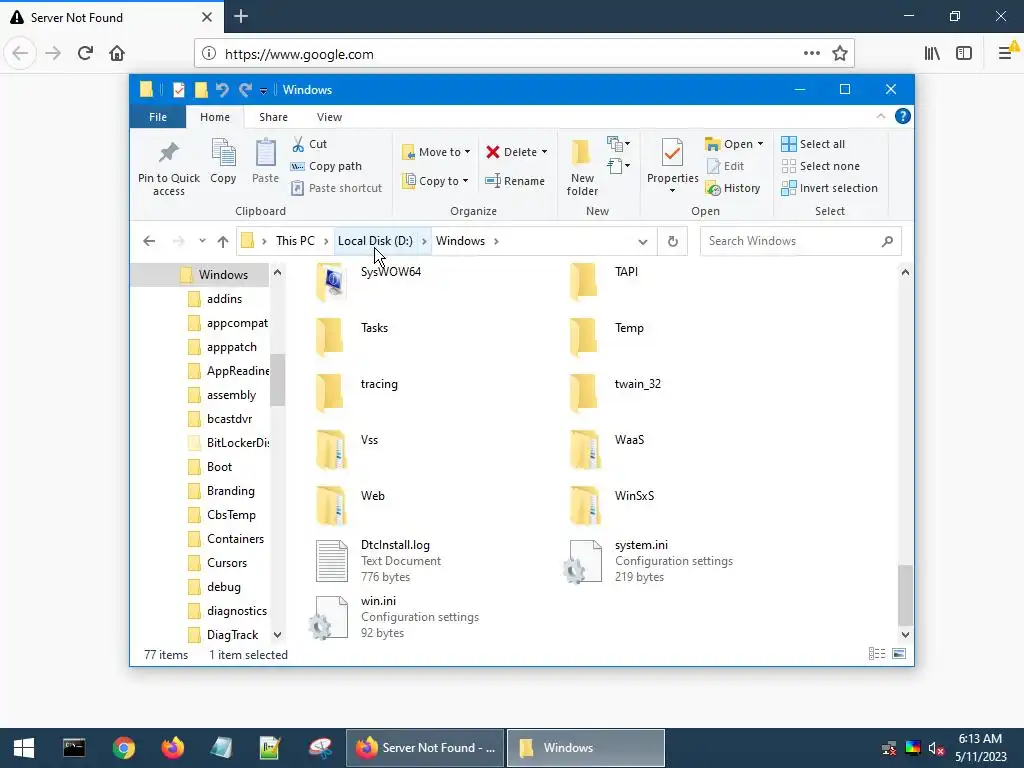Bookmark this page with star icon

point(840,54)
